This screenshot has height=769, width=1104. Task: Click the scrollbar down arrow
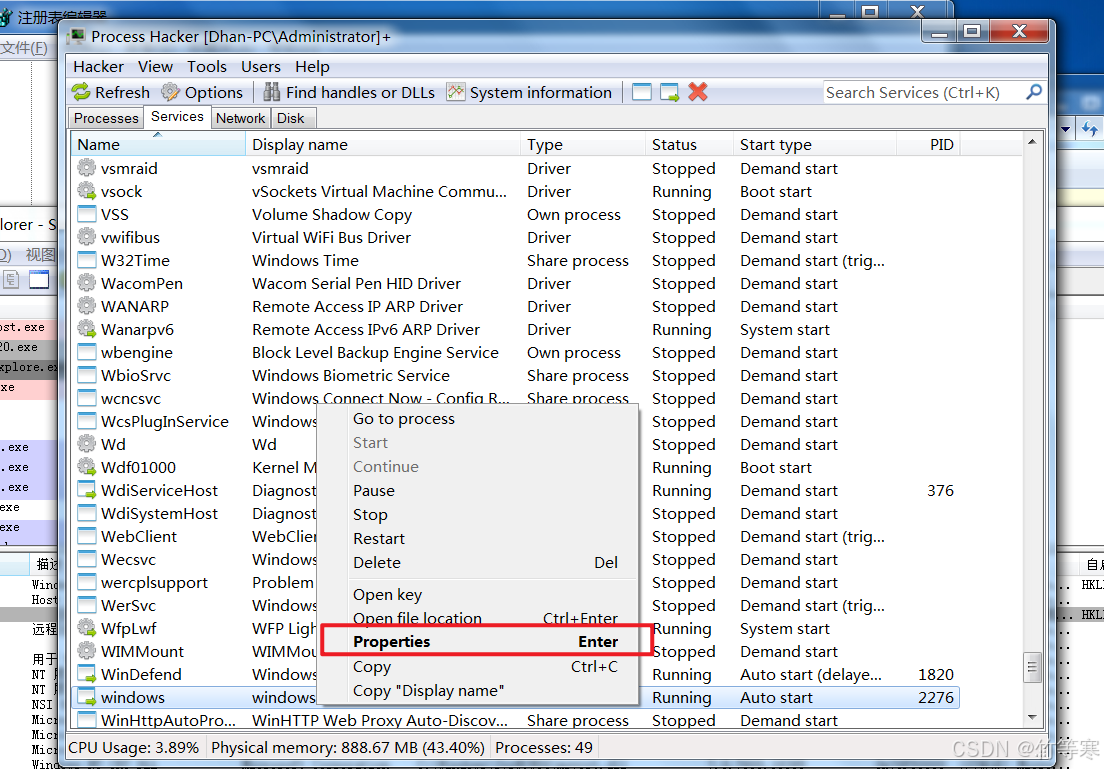(1031, 718)
